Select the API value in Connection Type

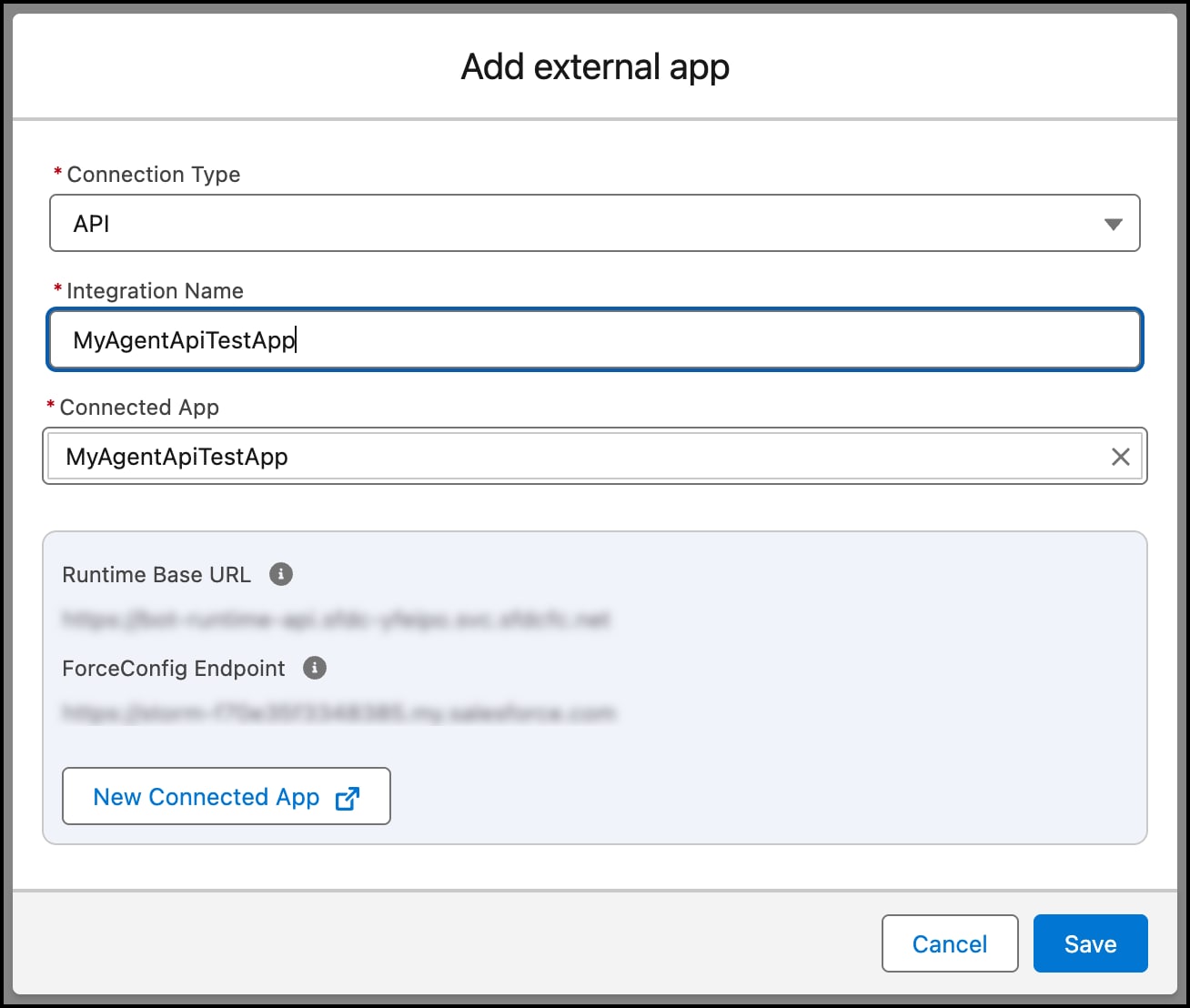[x=92, y=224]
